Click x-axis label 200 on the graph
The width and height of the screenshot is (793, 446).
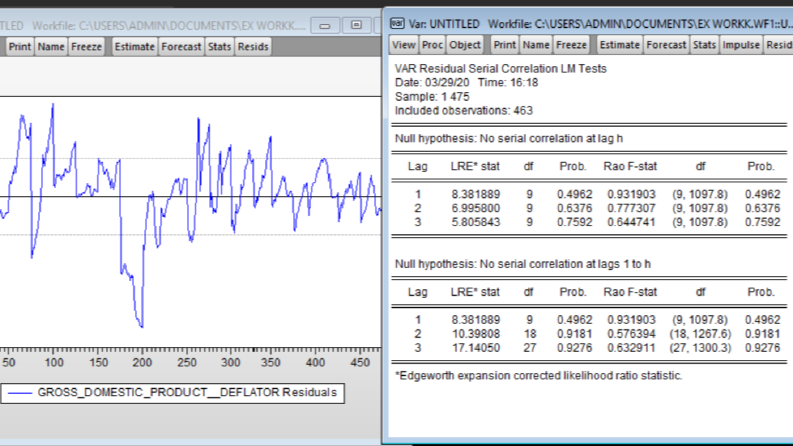(x=142, y=363)
